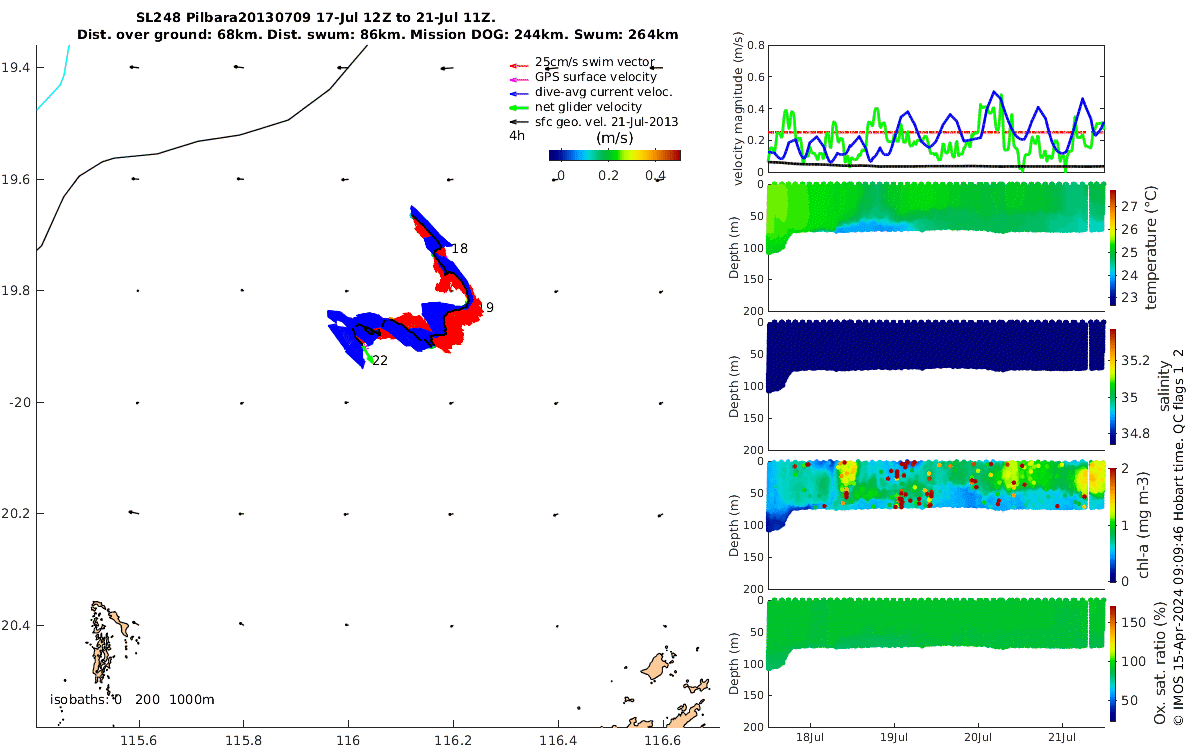Click the 'Dist. over ground: 68km' subtitle line
This screenshot has width=1200, height=750.
tap(378, 34)
